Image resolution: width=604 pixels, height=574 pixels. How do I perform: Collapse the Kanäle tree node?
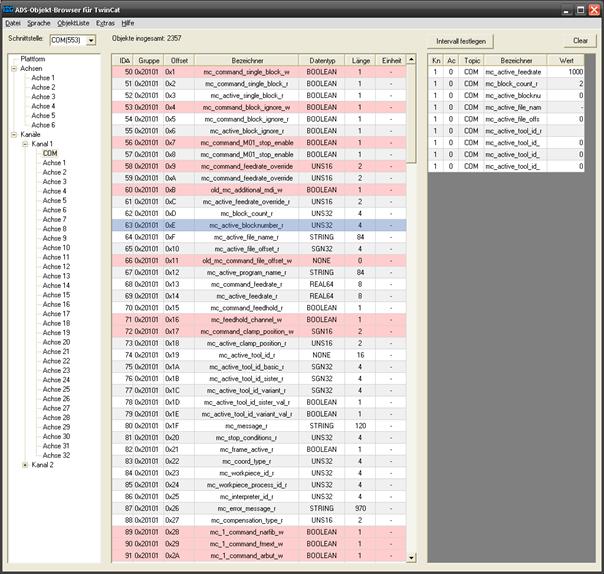[x=14, y=134]
